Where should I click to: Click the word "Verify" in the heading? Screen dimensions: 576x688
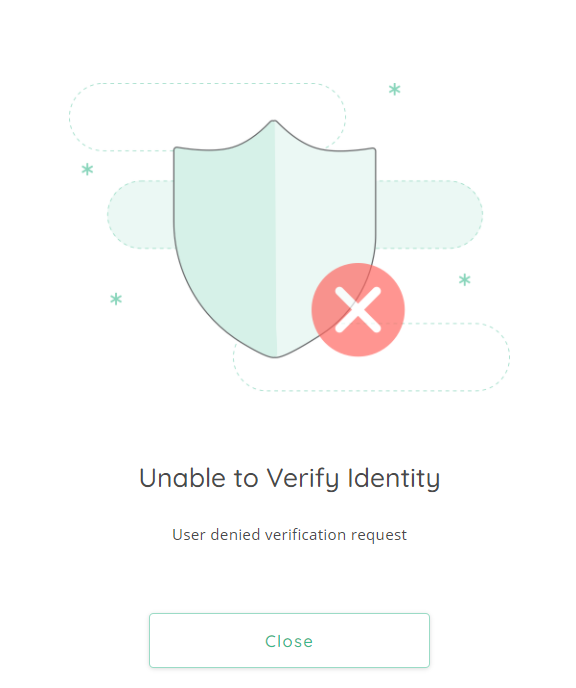click(x=303, y=479)
